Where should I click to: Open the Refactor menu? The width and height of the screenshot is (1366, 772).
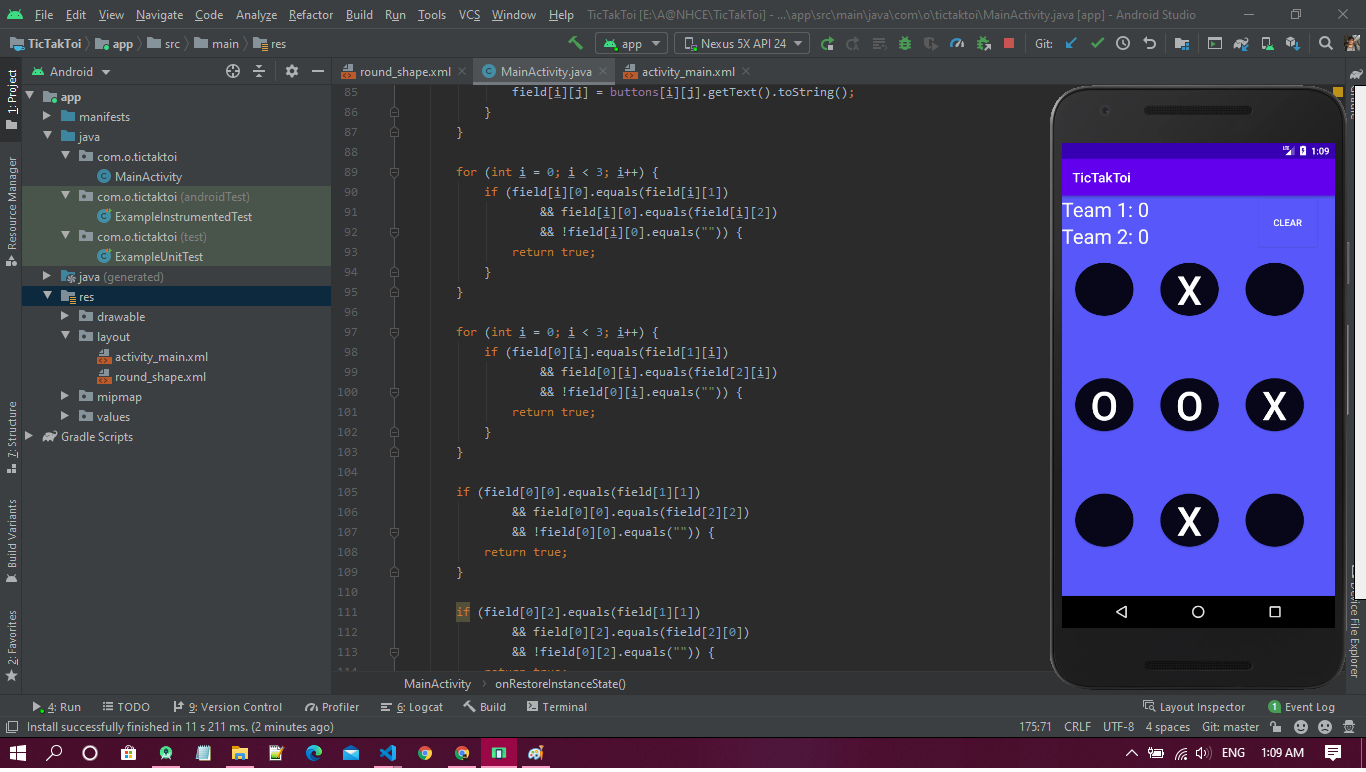point(311,15)
